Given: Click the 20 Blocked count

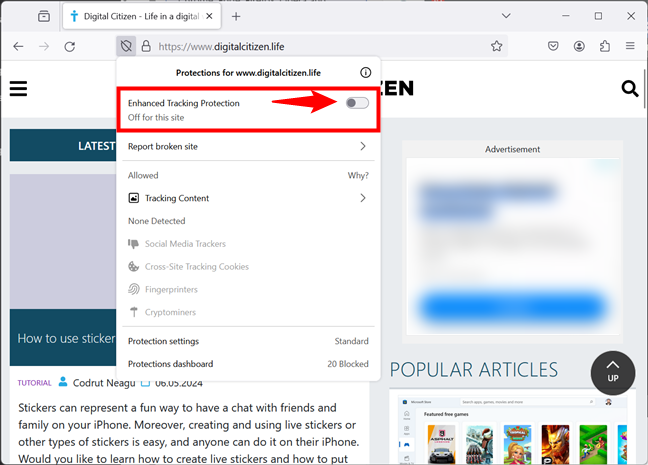Looking at the screenshot, I should point(348,364).
